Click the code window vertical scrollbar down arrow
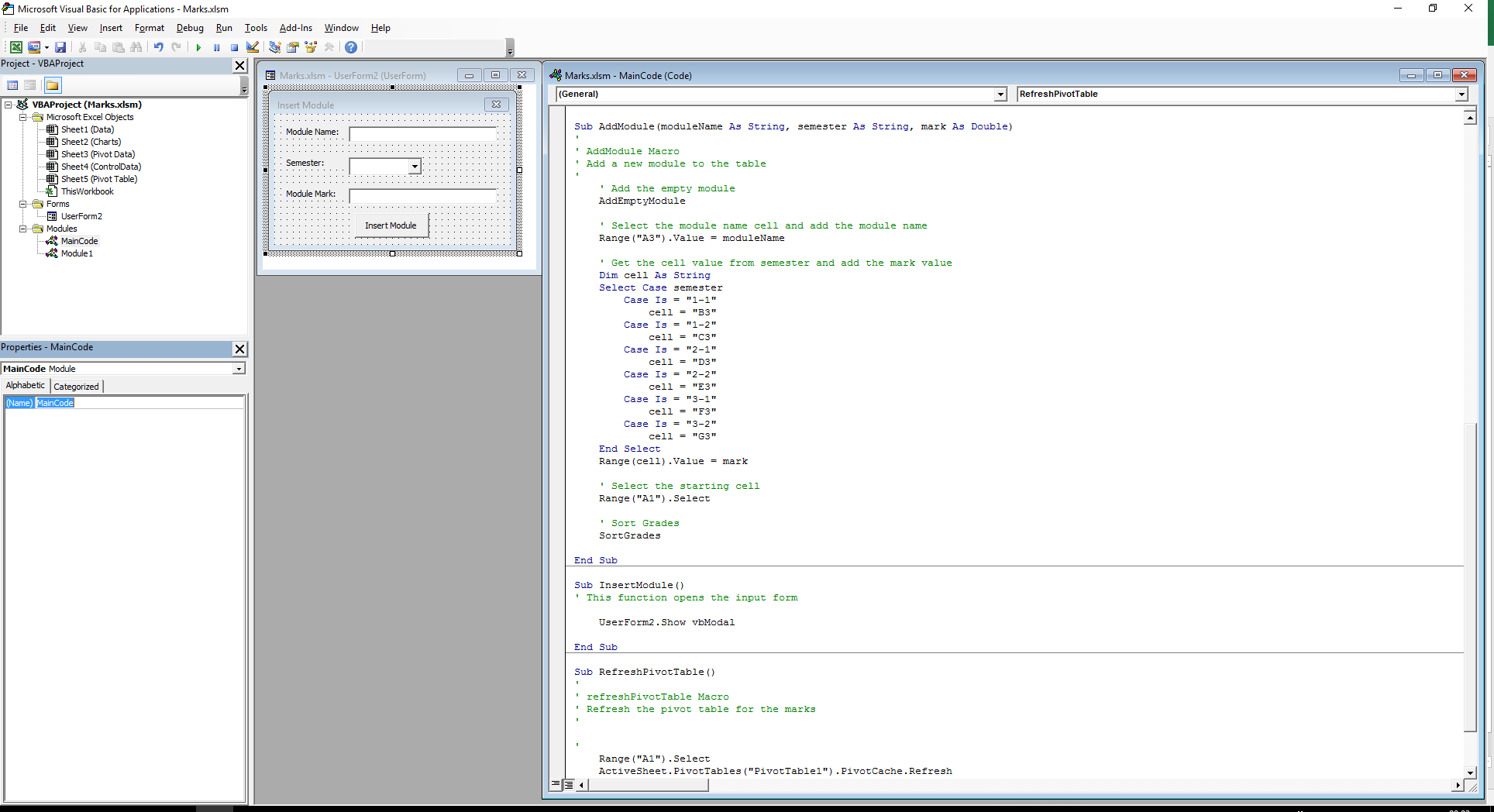This screenshot has height=812, width=1494. [x=1470, y=772]
